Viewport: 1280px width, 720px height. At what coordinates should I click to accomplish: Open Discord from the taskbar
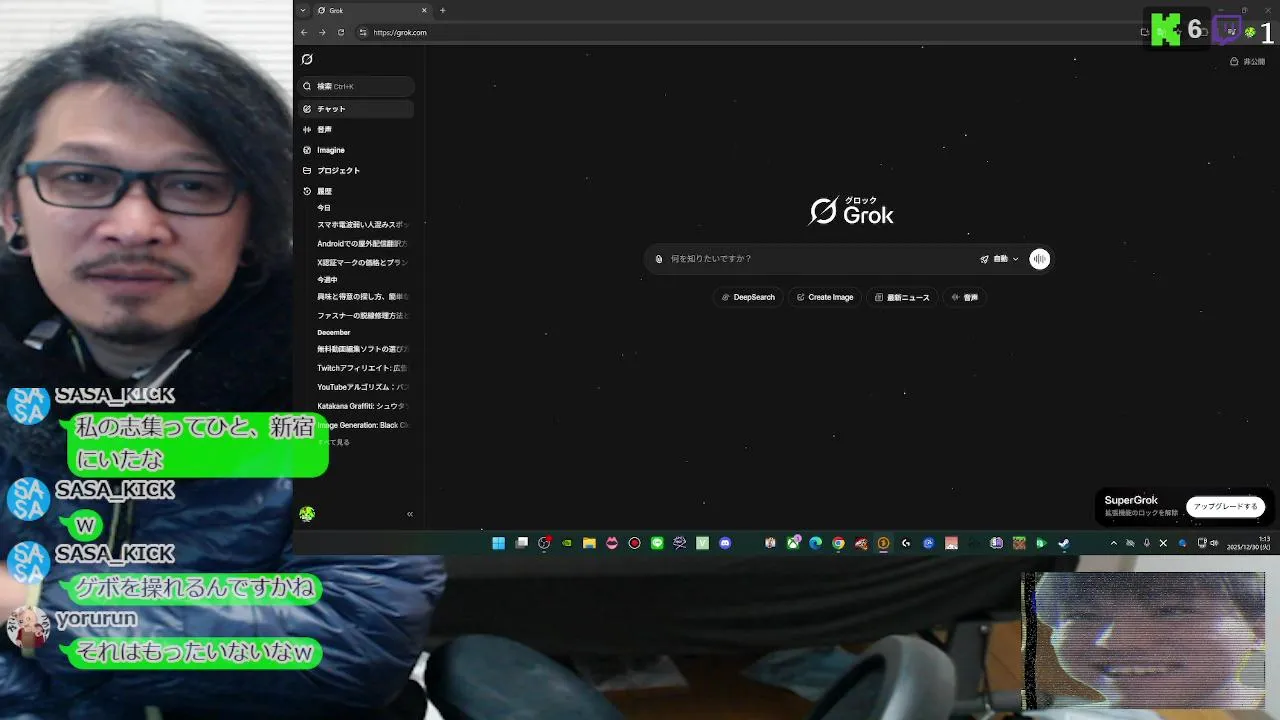[725, 543]
